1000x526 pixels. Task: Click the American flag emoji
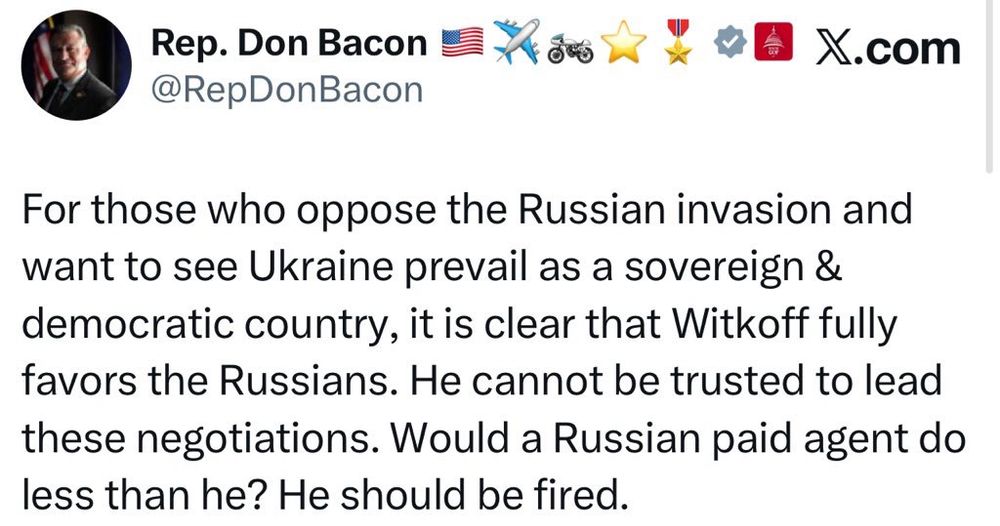click(x=463, y=43)
